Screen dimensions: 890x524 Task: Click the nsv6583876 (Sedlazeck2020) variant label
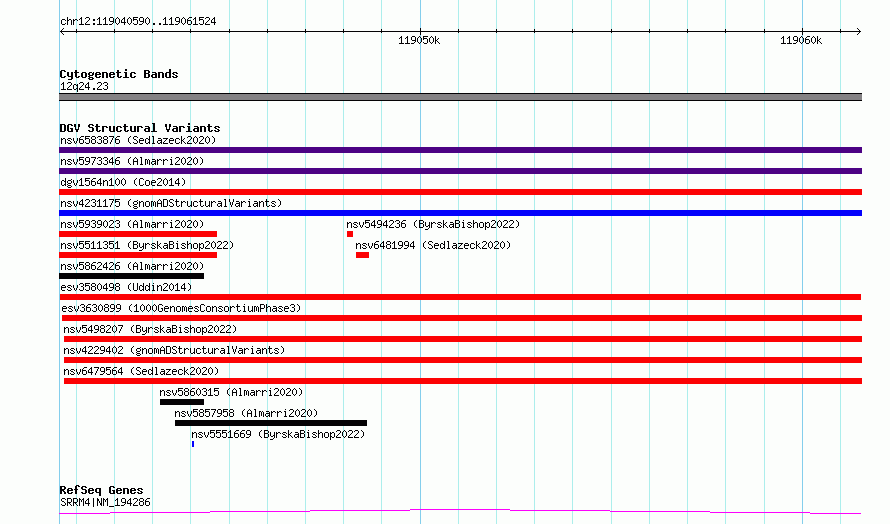(x=138, y=140)
